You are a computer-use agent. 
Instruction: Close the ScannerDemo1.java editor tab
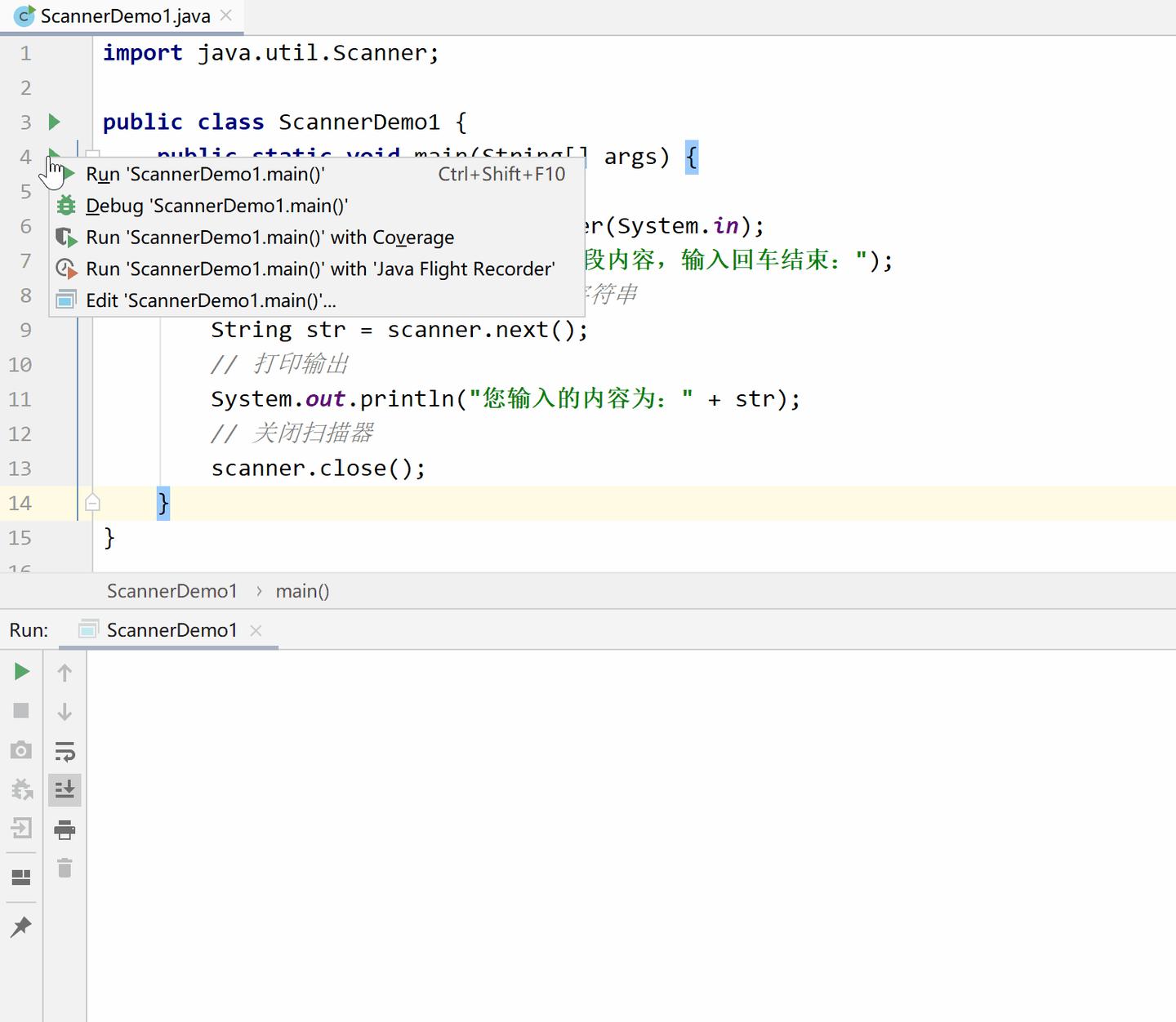pos(226,16)
